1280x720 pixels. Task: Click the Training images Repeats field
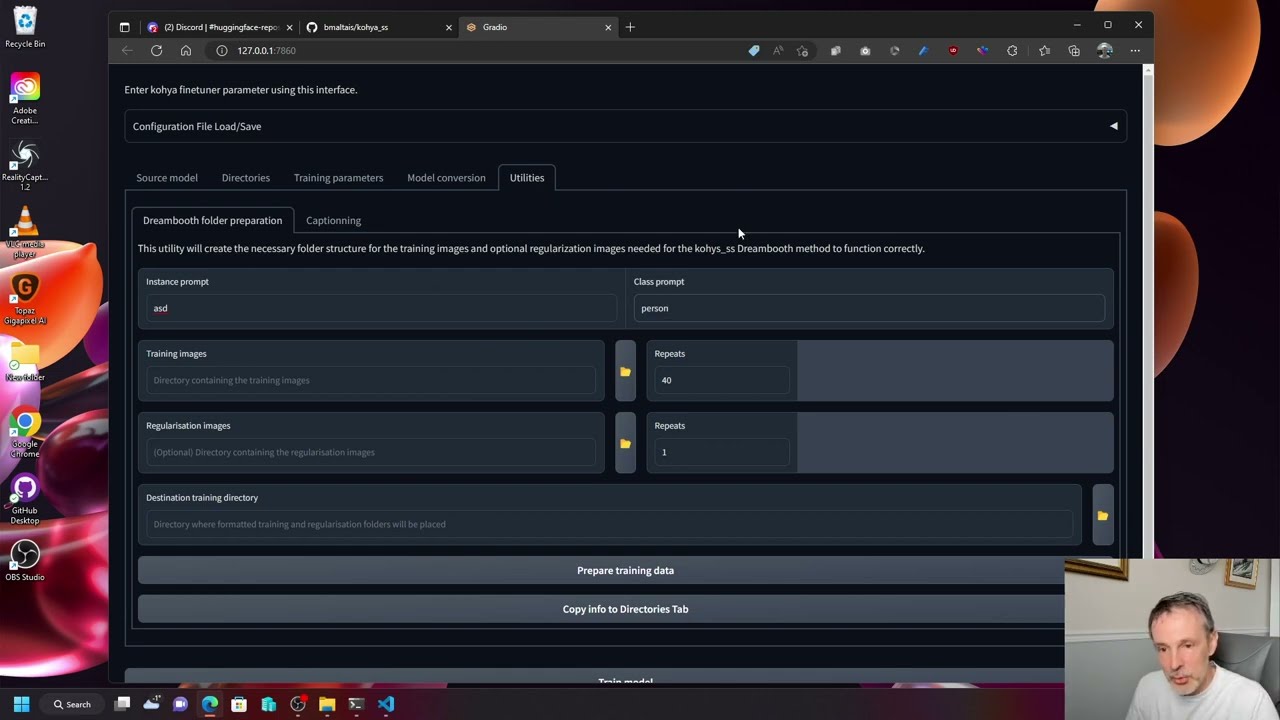pos(722,380)
